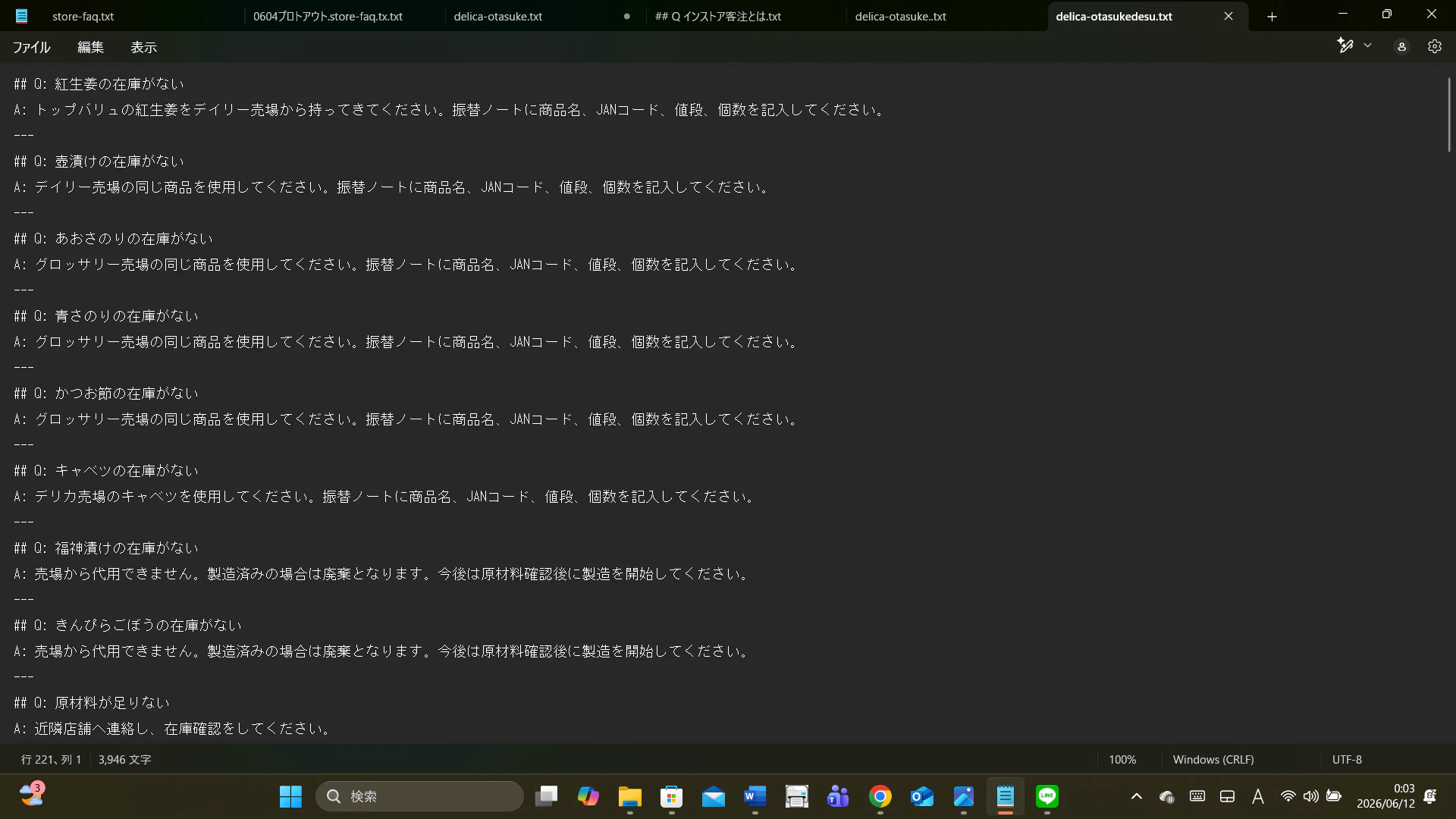Open Microsoft Store from the taskbar
Viewport: 1456px width, 819px height.
(671, 796)
